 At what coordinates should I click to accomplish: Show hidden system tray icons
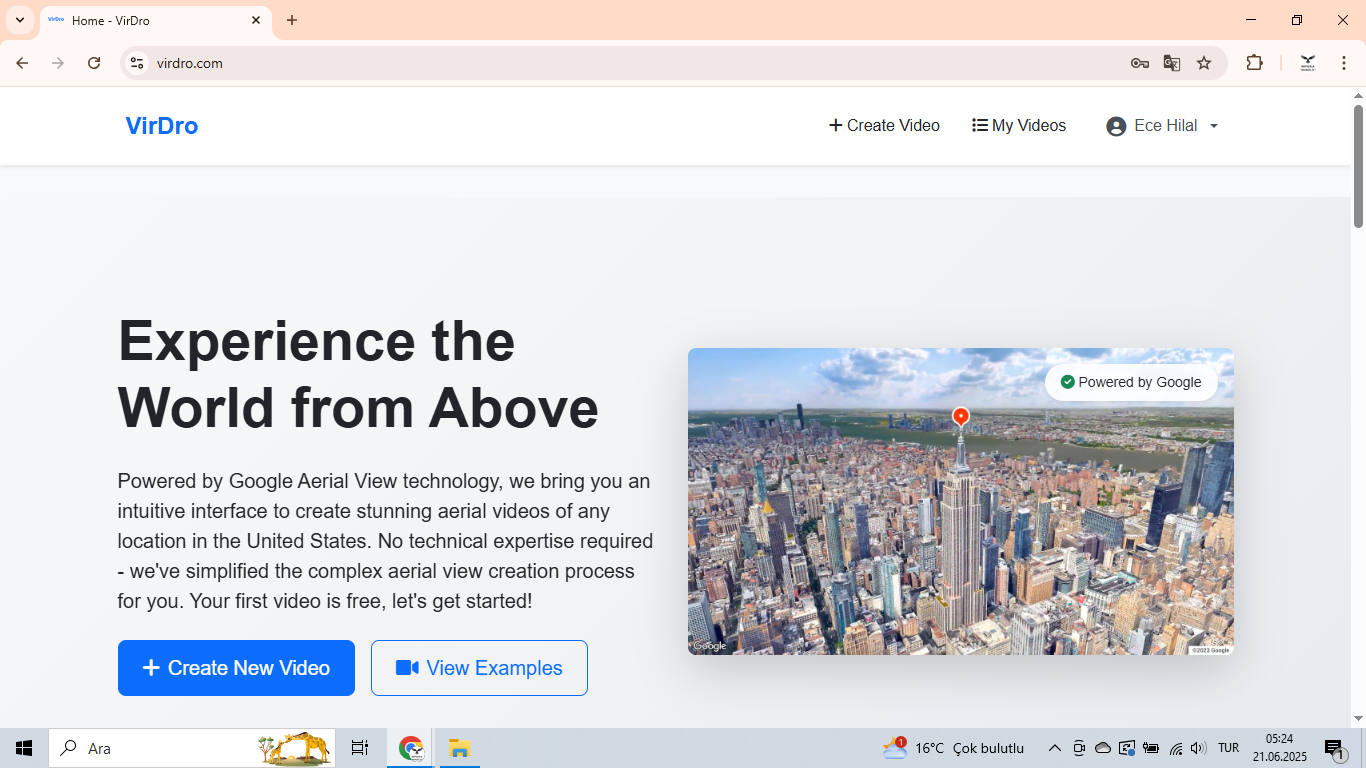(x=1054, y=748)
